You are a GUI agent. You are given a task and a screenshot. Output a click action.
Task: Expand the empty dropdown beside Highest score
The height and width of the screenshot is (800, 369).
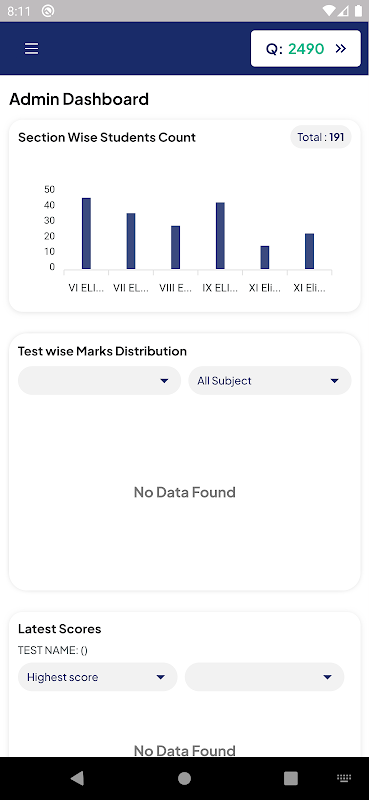tap(264, 677)
